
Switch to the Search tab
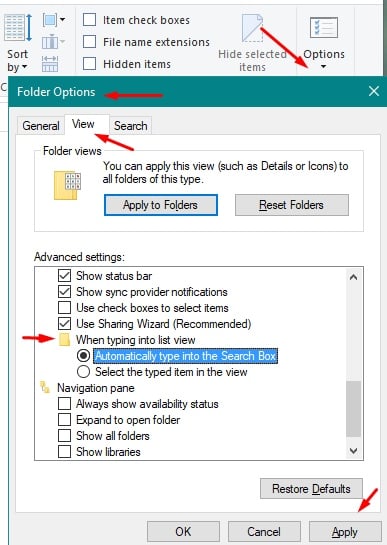131,125
